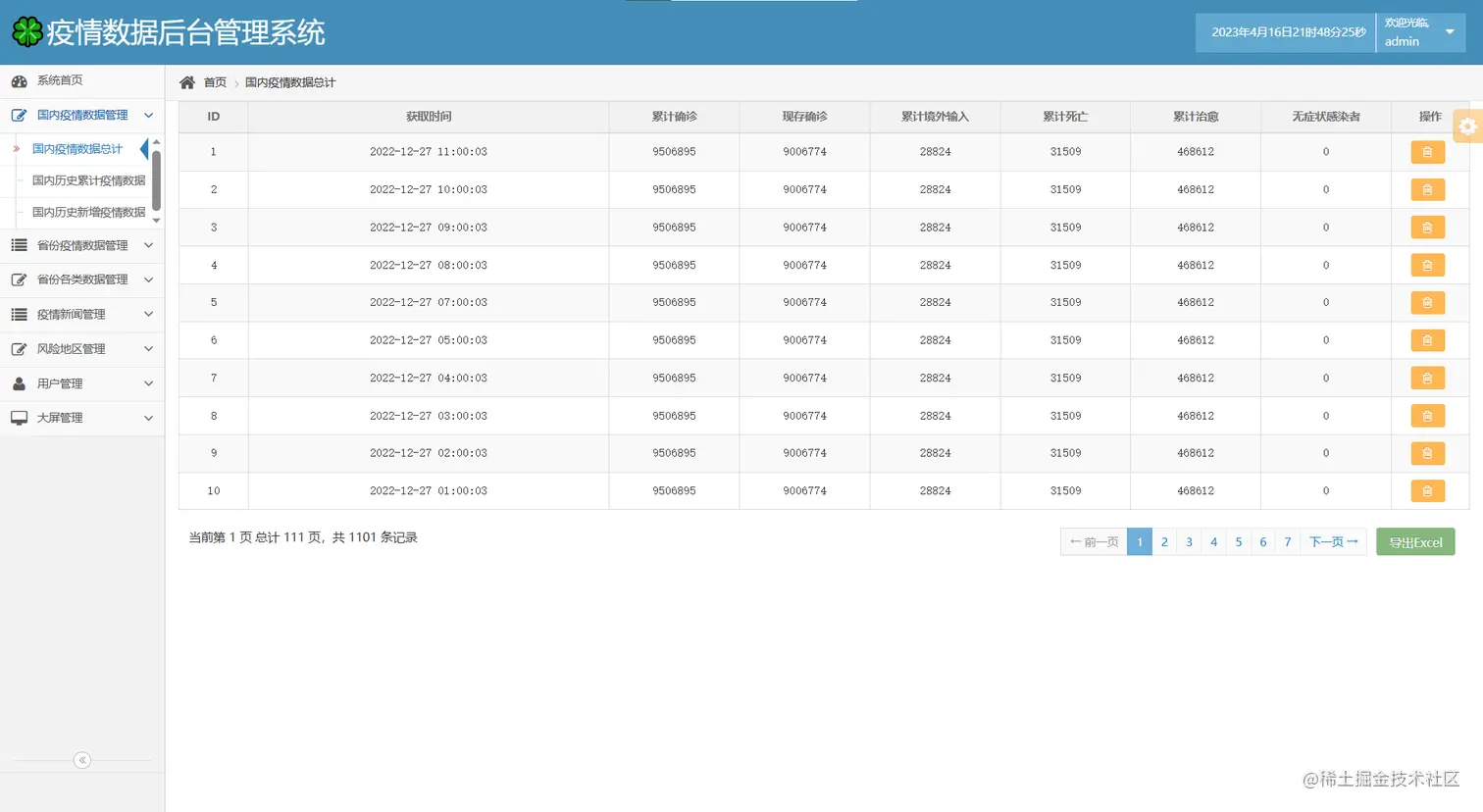Jump to page 4 of results
Viewport: 1483px width, 812px height.
pyautogui.click(x=1213, y=541)
